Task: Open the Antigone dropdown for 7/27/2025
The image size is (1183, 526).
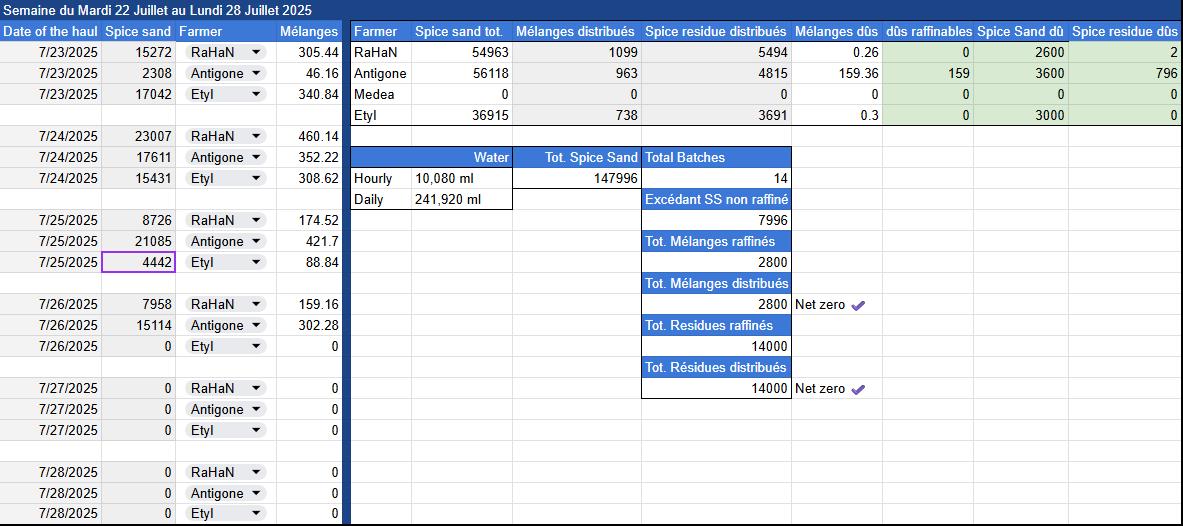Action: [256, 409]
